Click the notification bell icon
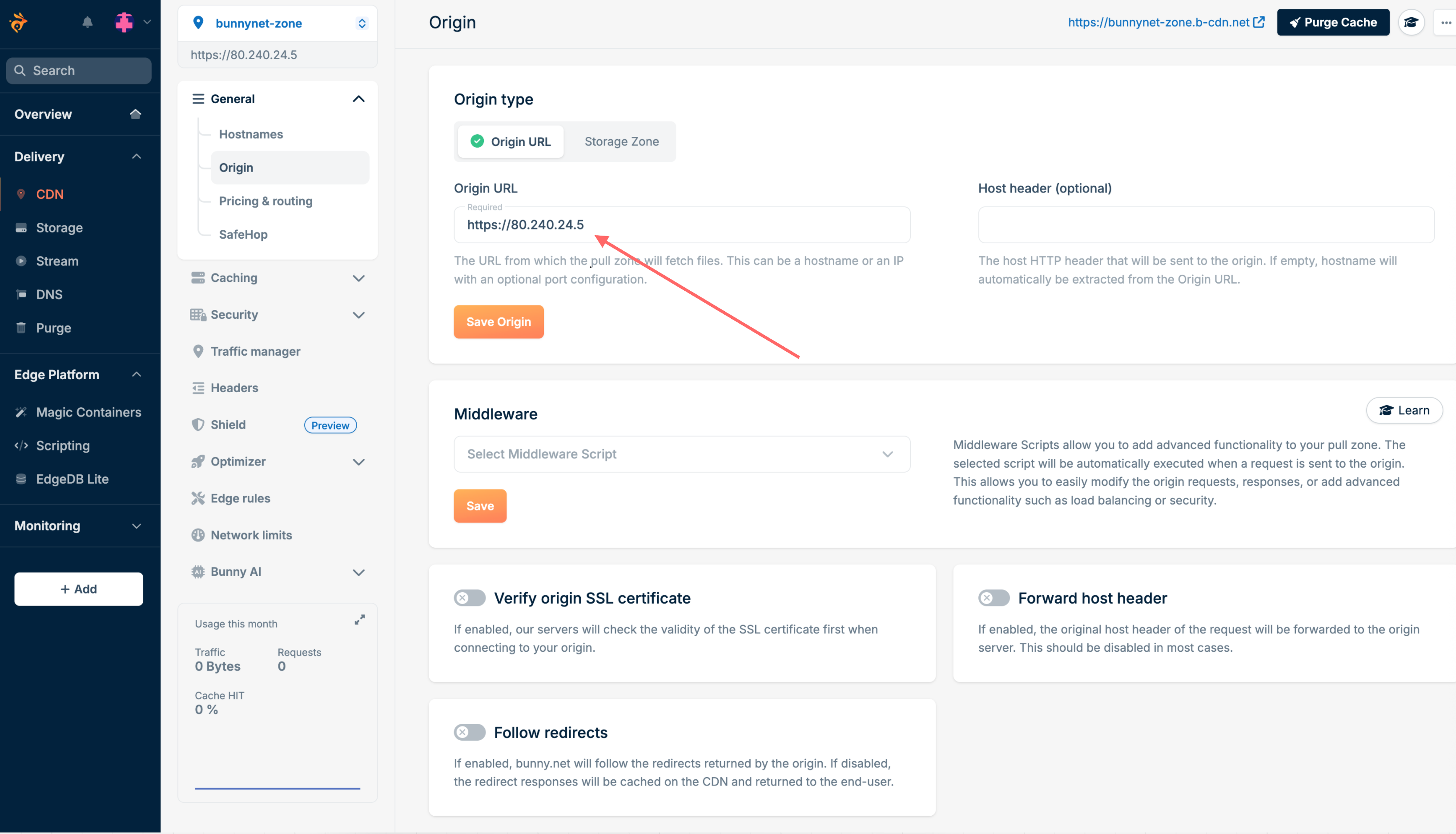 [87, 22]
